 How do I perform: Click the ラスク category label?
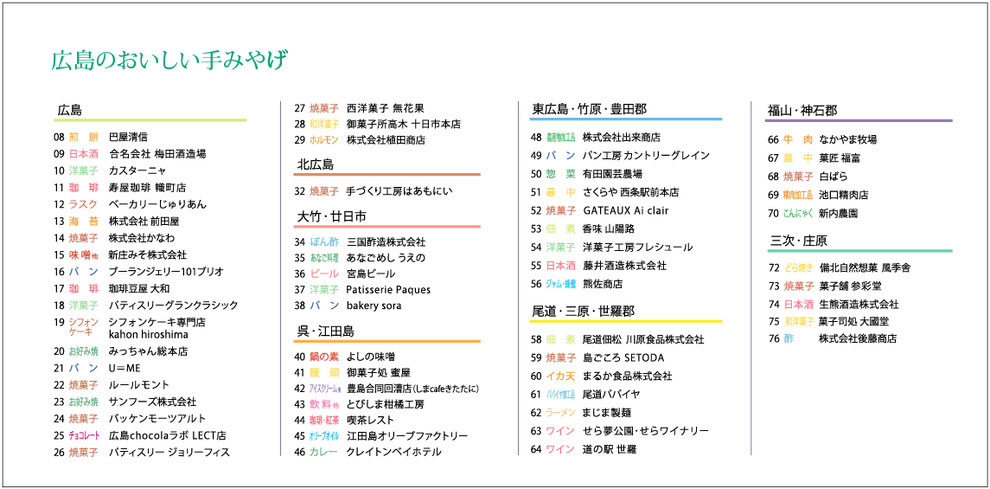tap(83, 204)
